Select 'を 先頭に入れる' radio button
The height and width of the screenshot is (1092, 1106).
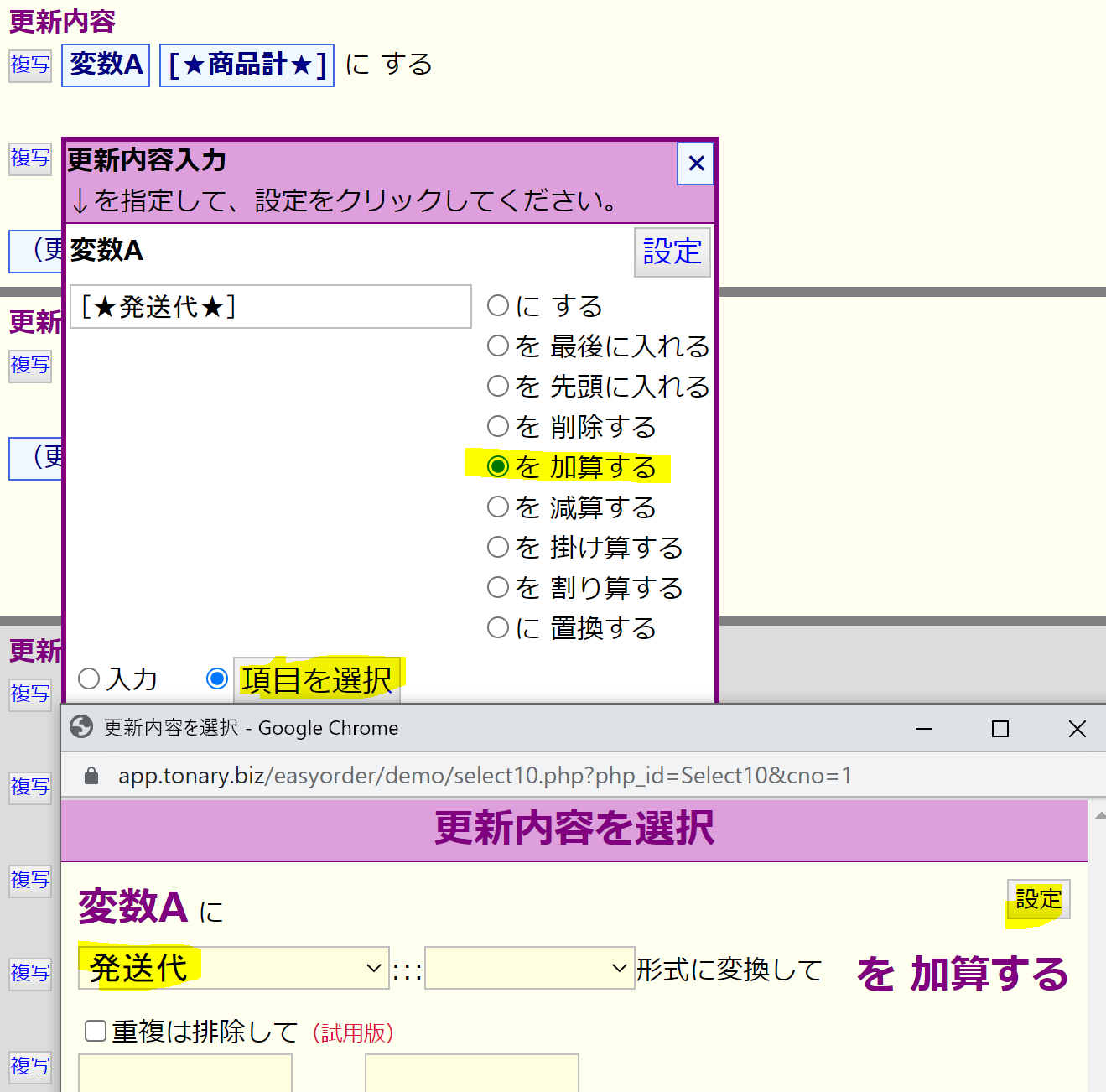point(498,387)
